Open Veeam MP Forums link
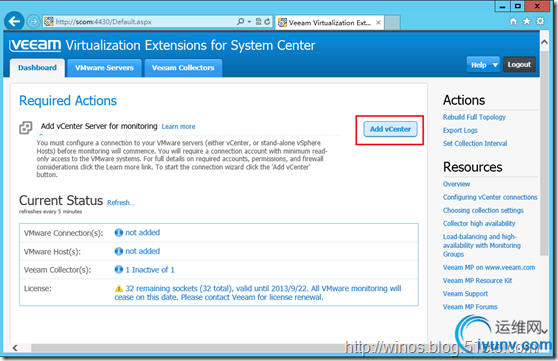558x361 pixels. (470, 307)
